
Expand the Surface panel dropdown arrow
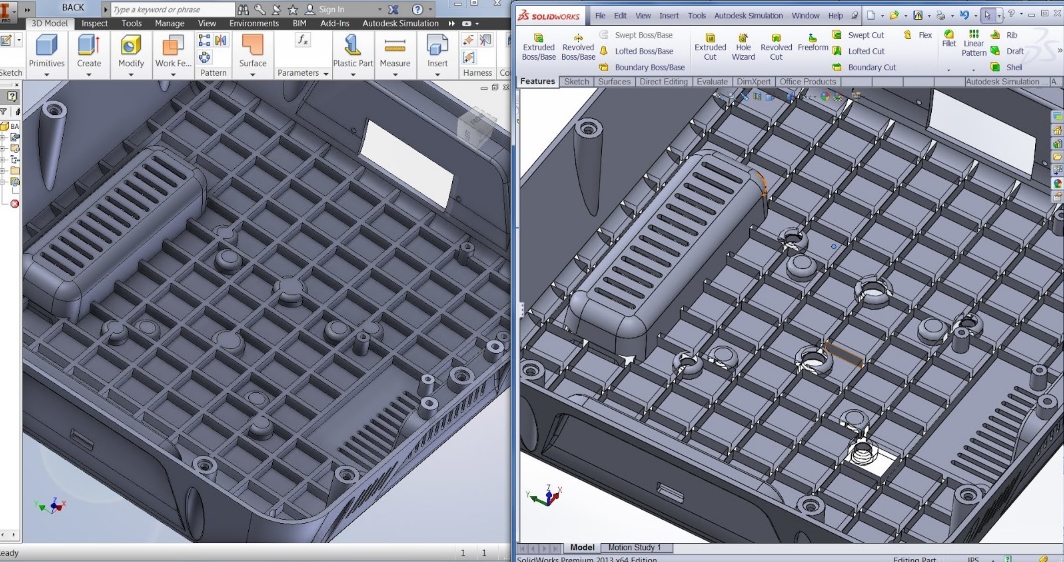[x=252, y=74]
